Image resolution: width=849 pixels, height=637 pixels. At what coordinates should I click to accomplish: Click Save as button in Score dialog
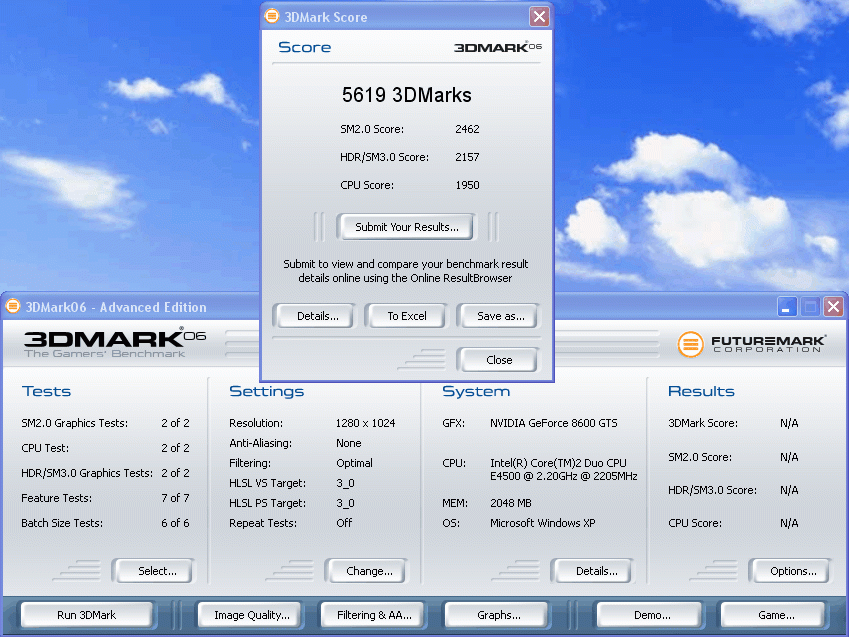(500, 316)
